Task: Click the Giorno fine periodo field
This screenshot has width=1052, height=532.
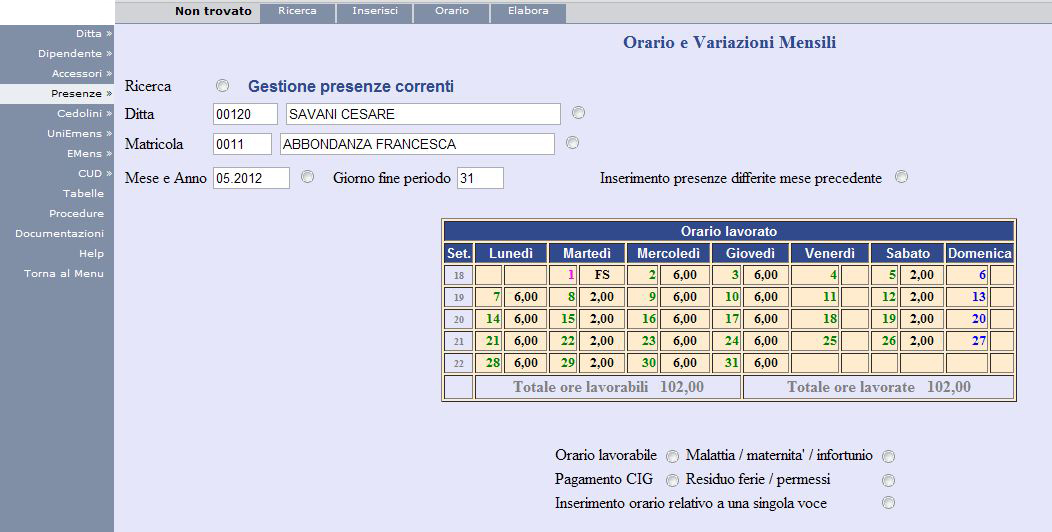Action: (x=479, y=178)
